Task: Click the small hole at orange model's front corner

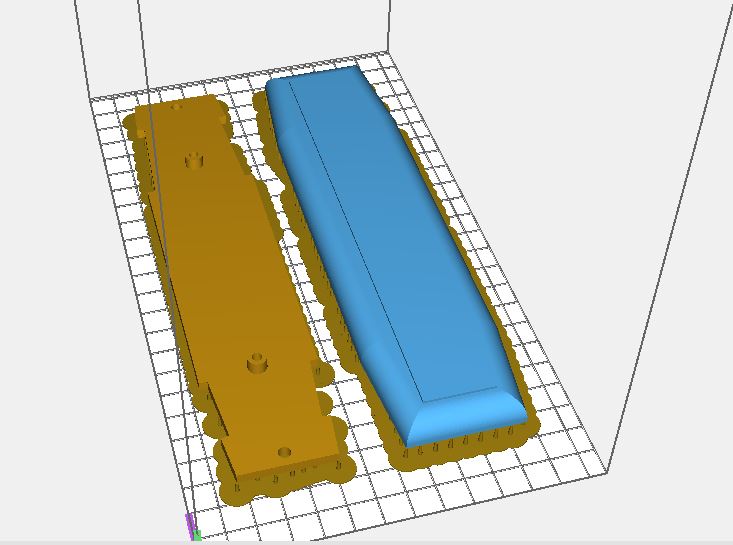Action: pos(285,452)
